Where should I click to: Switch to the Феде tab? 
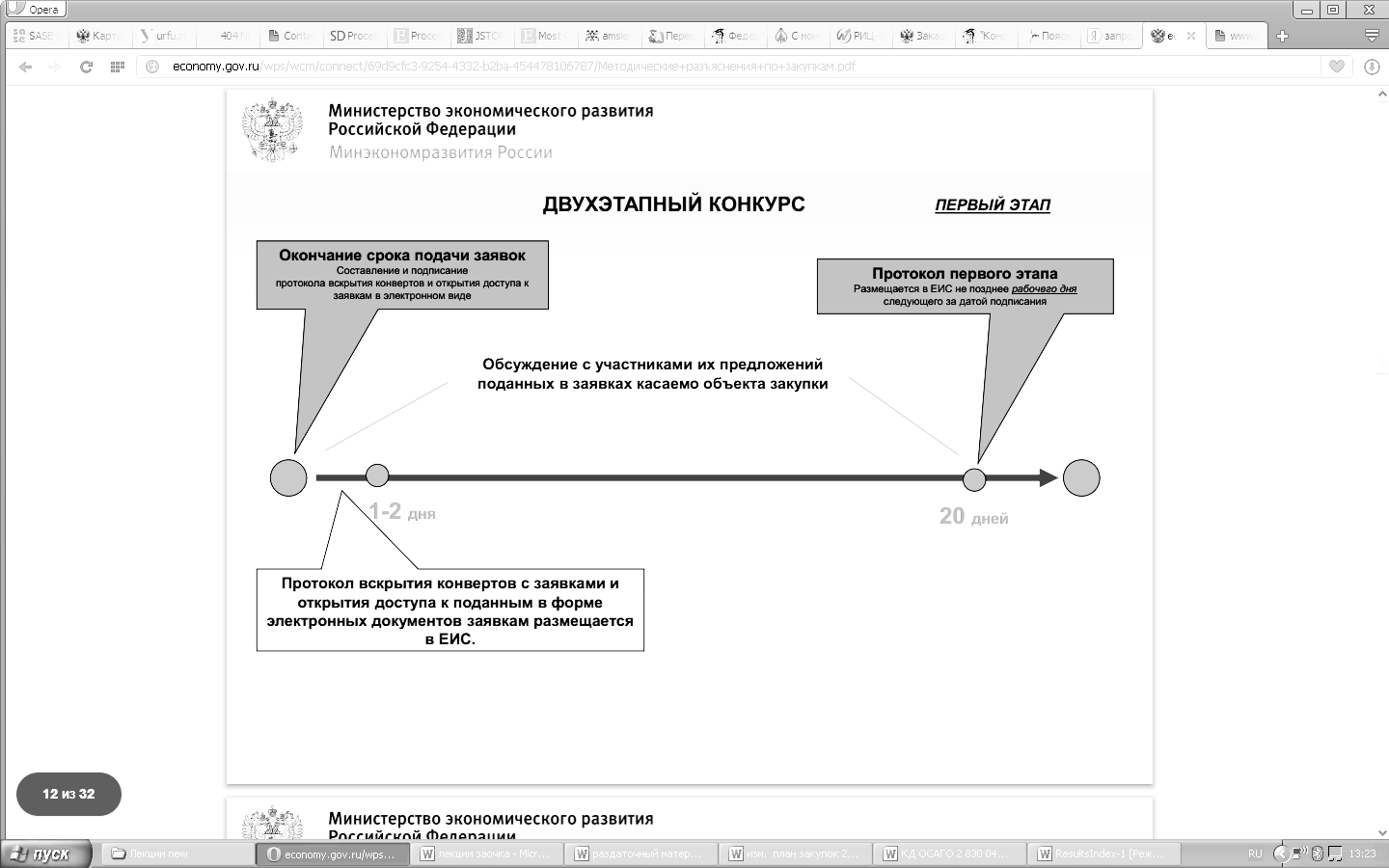(733, 36)
